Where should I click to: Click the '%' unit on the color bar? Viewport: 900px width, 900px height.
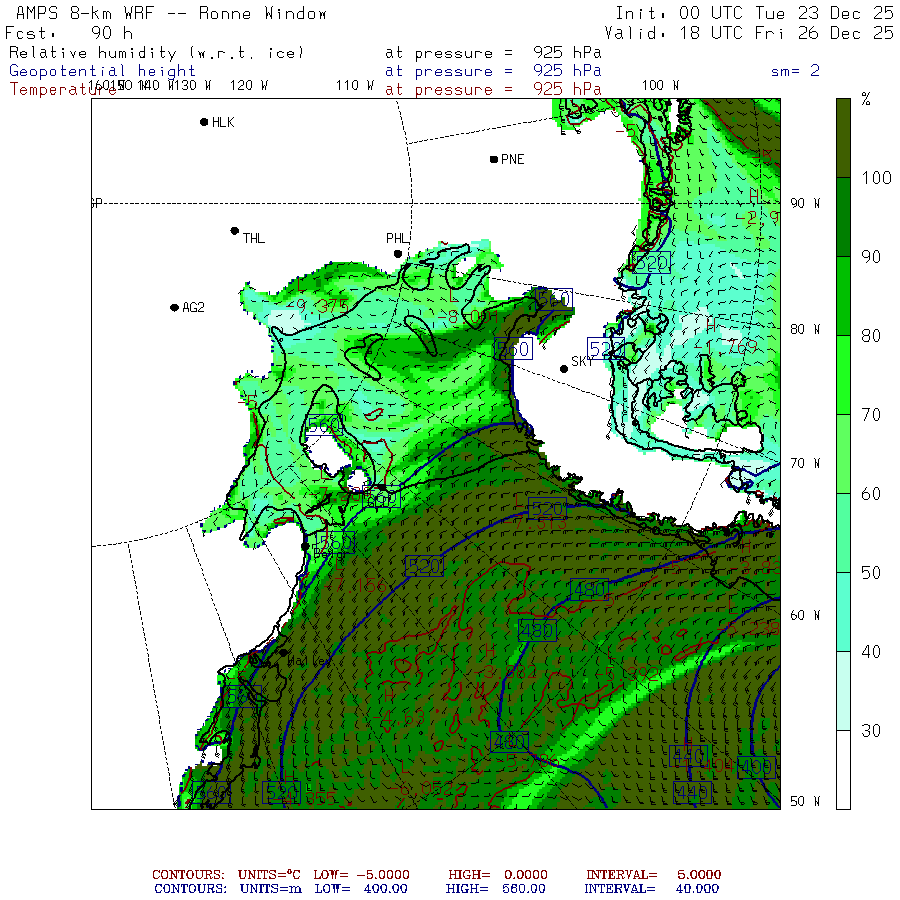[866, 100]
